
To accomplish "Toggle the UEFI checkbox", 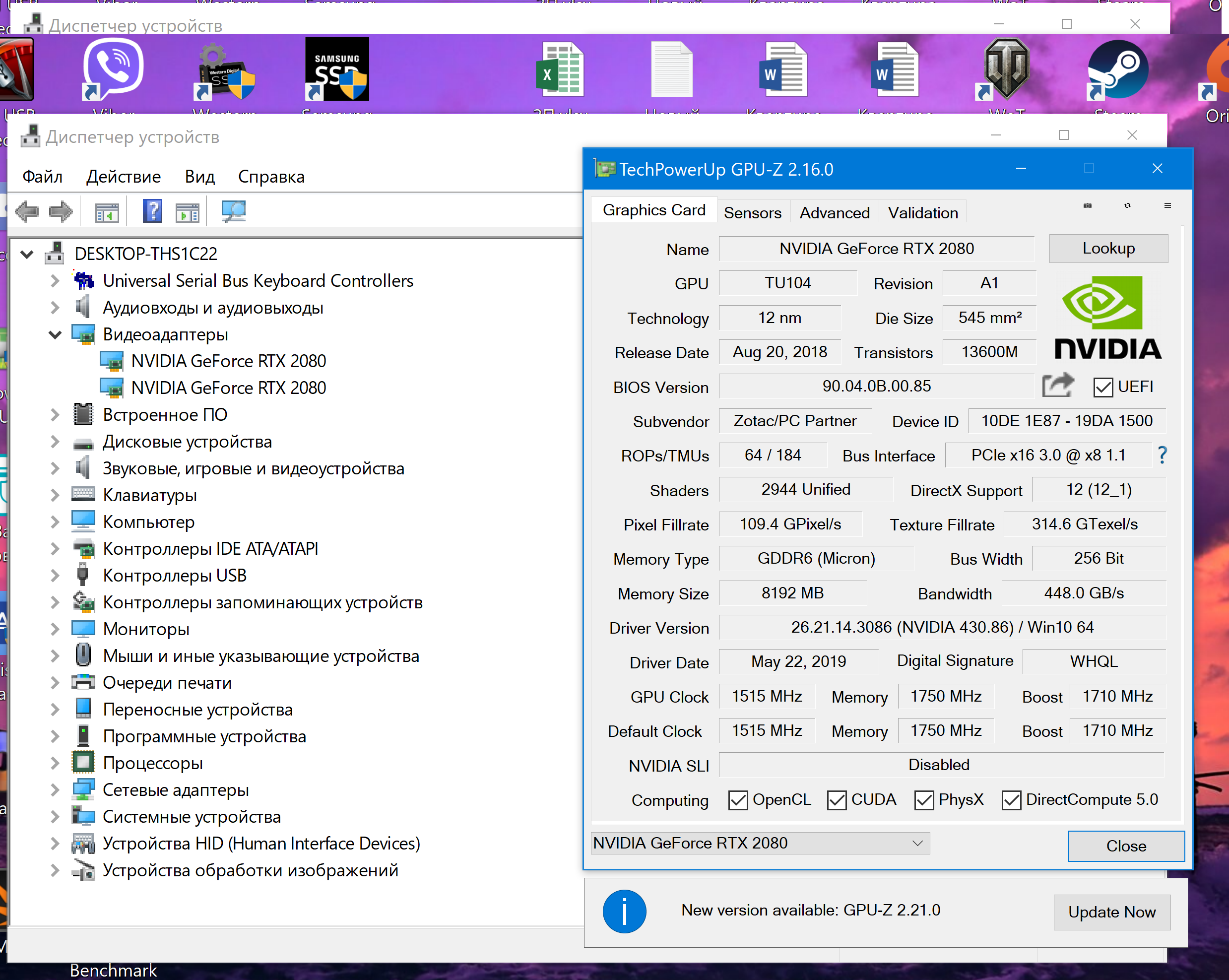I will coord(1103,387).
